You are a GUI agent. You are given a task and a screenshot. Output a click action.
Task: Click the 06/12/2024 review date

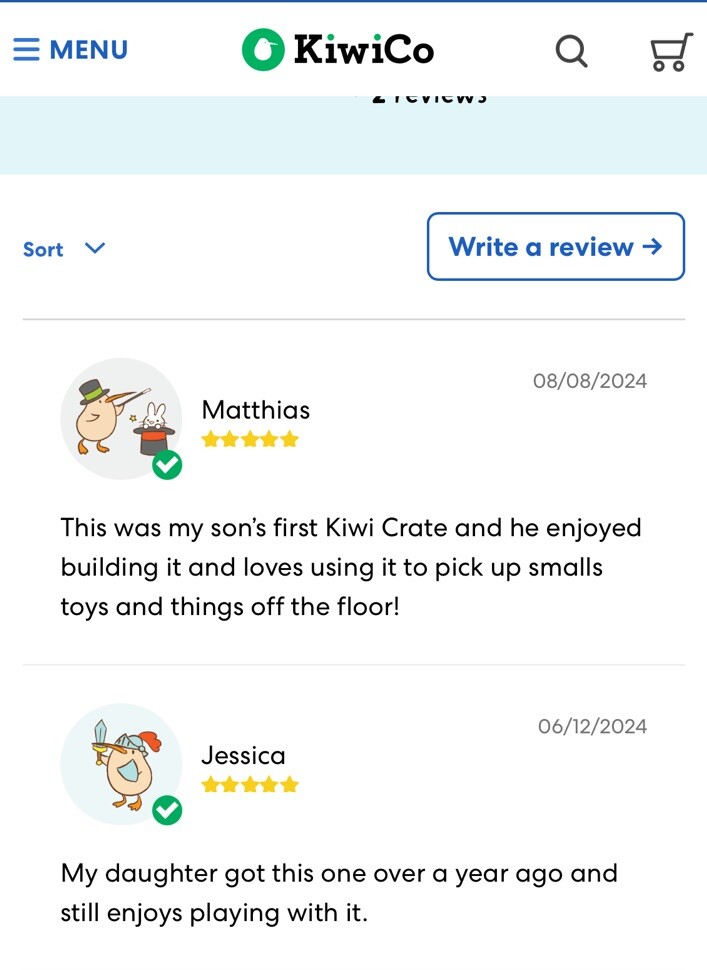593,726
